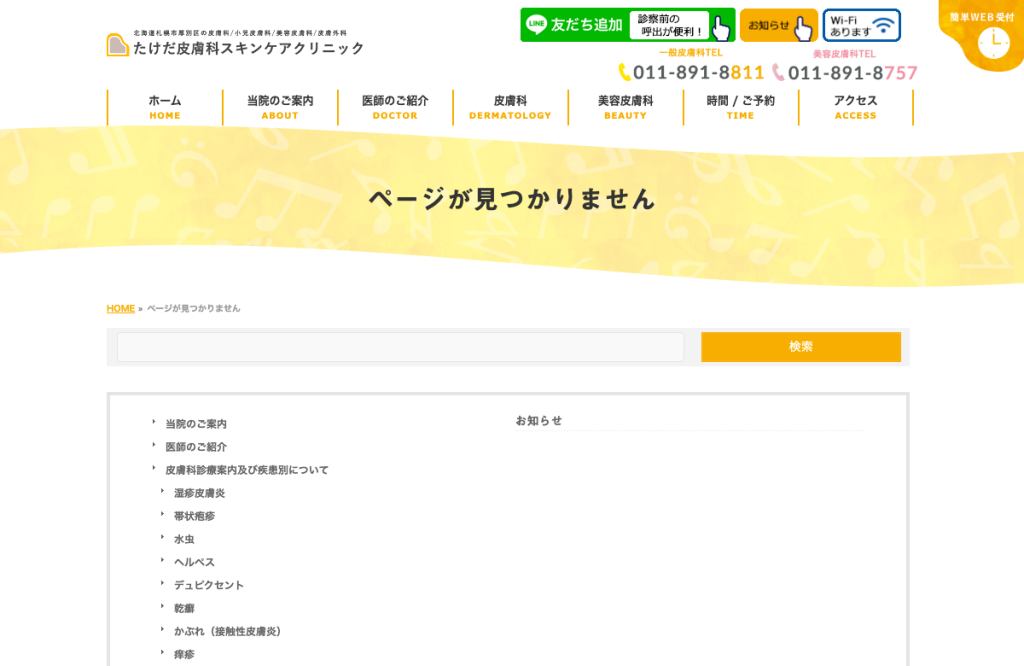Open the LINE 友だち追加 banner
The height and width of the screenshot is (666, 1024).
[x=628, y=25]
